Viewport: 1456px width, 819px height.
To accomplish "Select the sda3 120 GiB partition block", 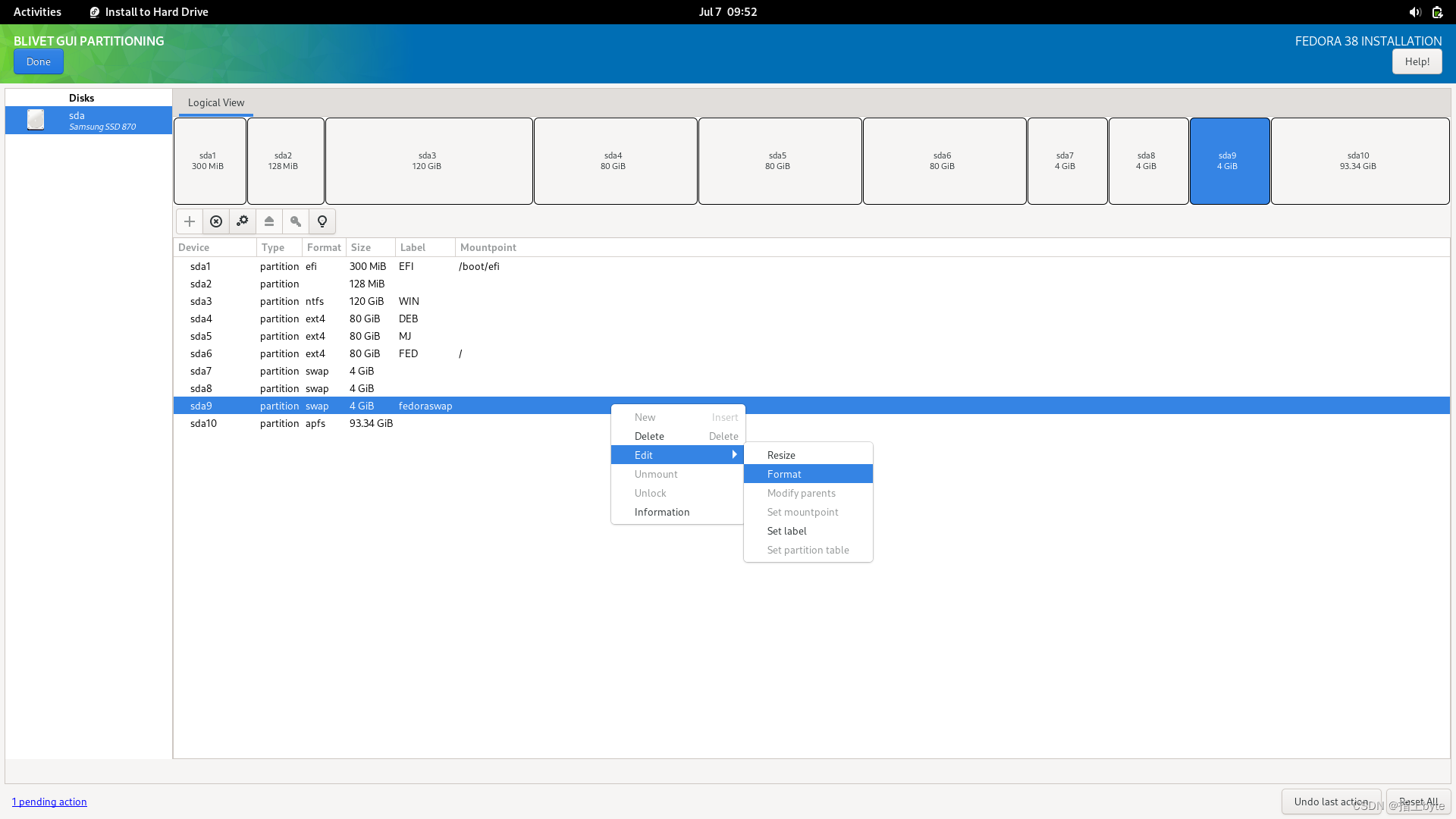I will pos(428,161).
